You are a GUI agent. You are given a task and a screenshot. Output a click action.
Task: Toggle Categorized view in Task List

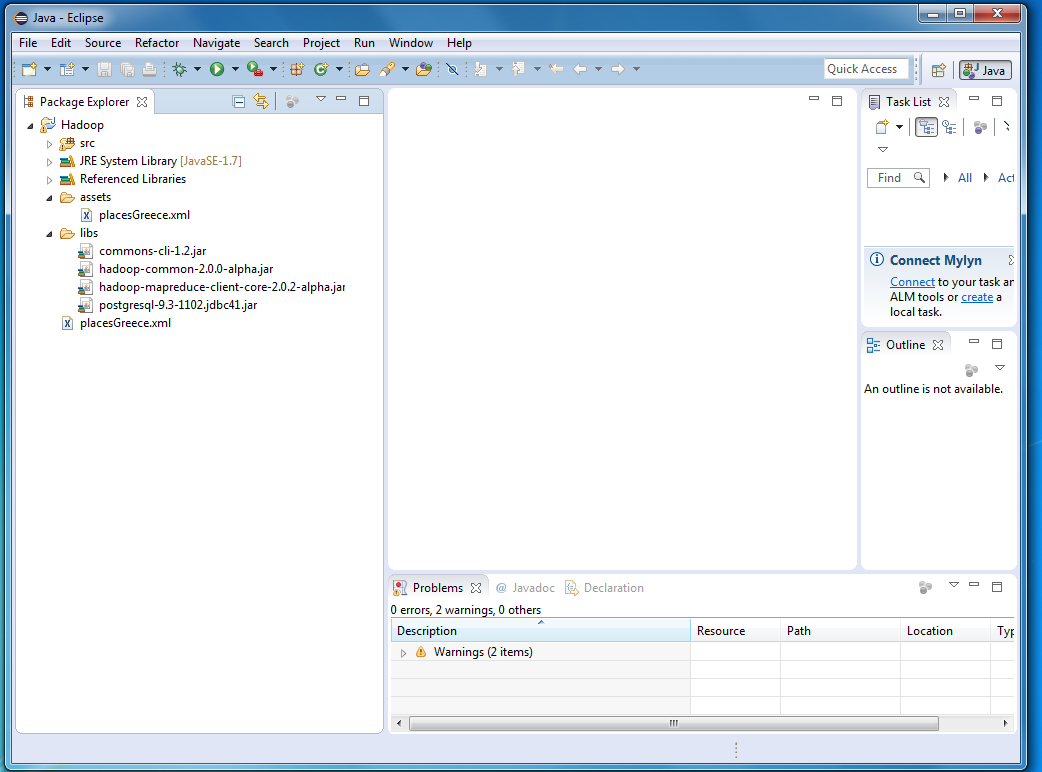click(x=926, y=127)
